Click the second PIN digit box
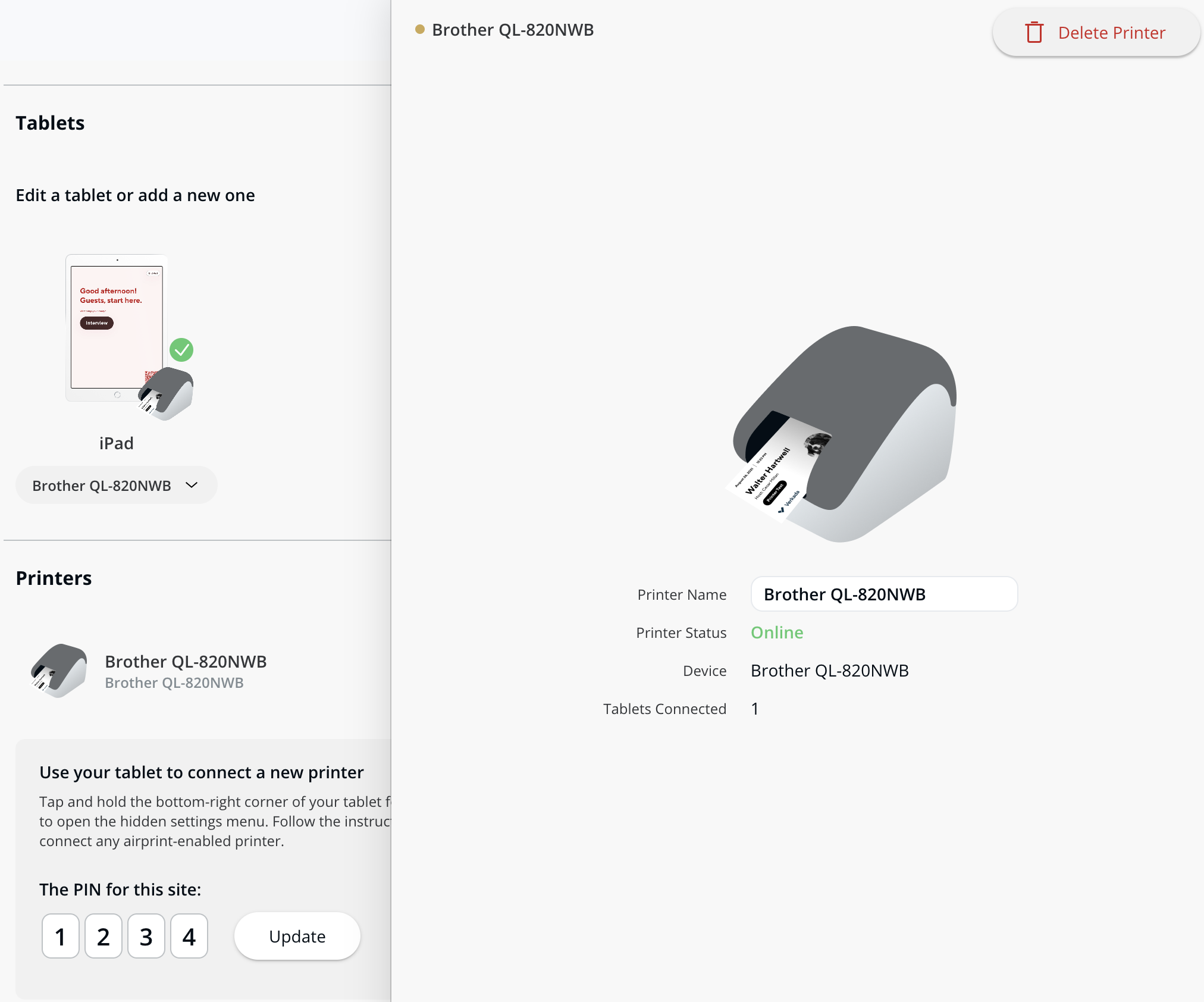 [104, 937]
